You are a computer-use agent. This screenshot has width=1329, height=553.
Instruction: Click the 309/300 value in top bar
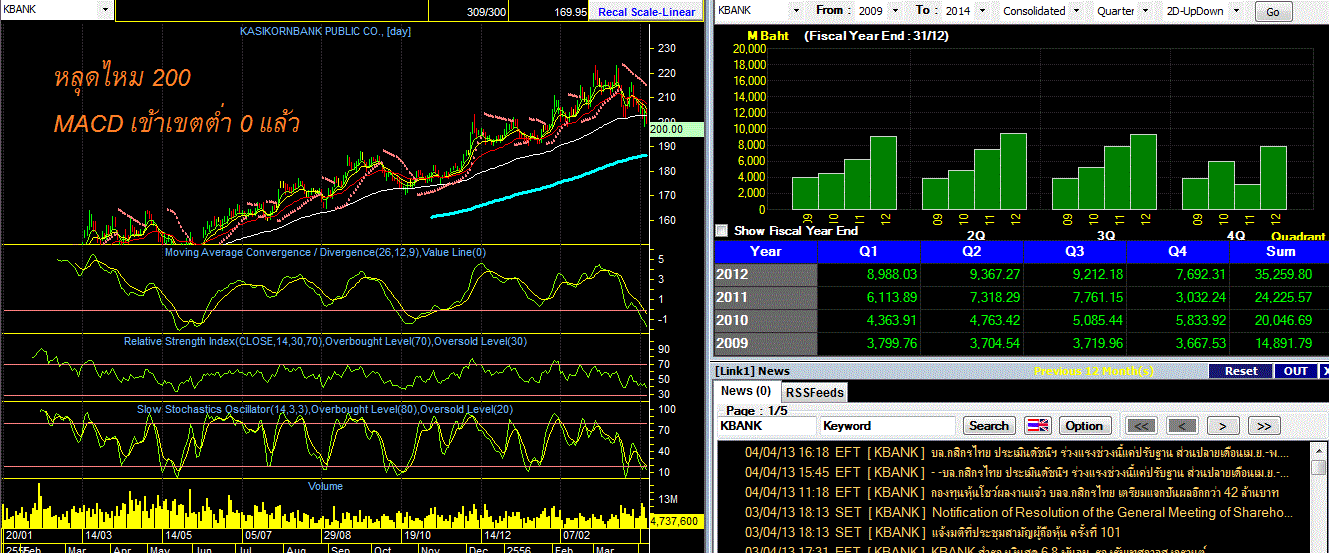point(487,12)
